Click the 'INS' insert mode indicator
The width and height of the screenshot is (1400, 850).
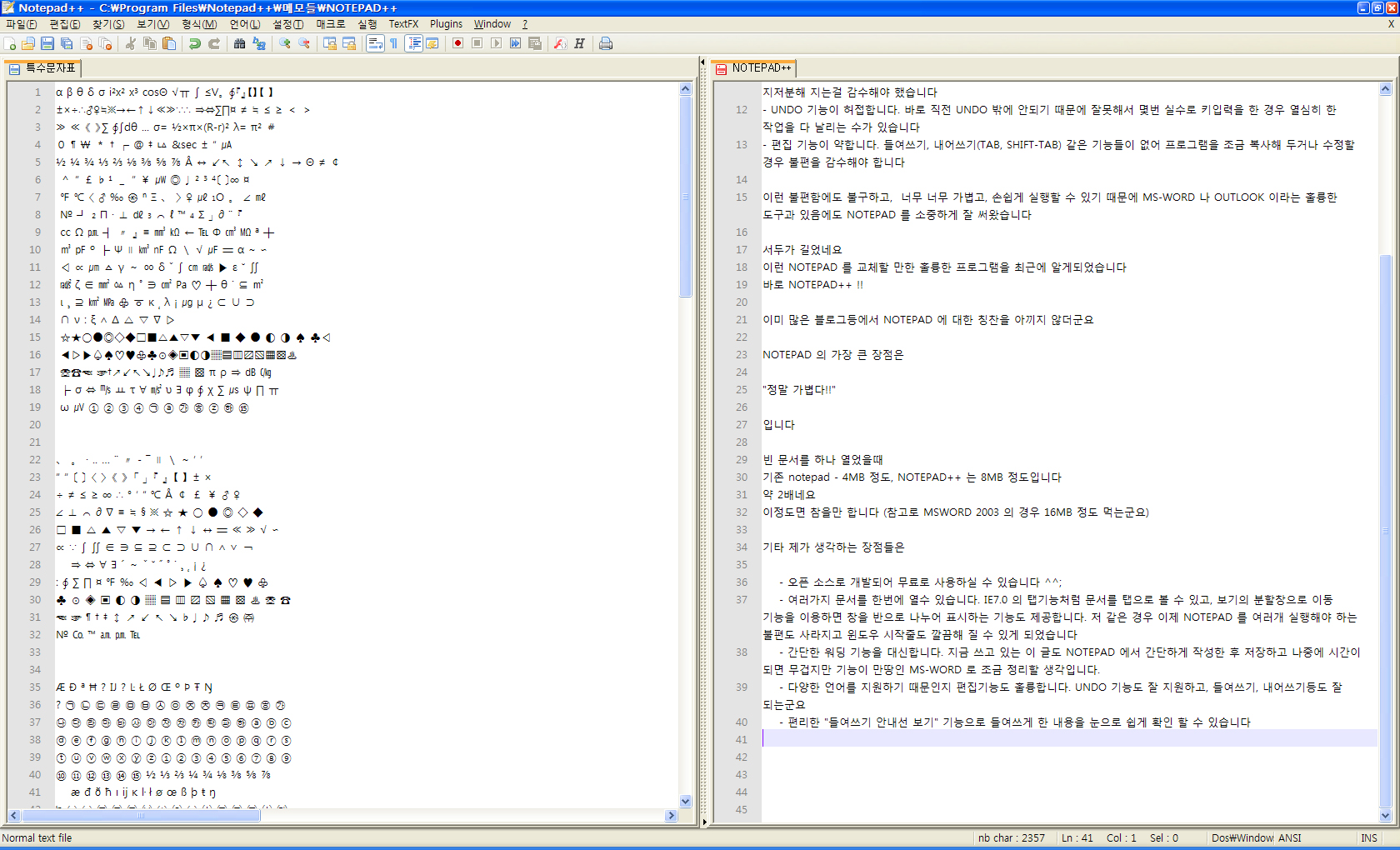(1369, 838)
